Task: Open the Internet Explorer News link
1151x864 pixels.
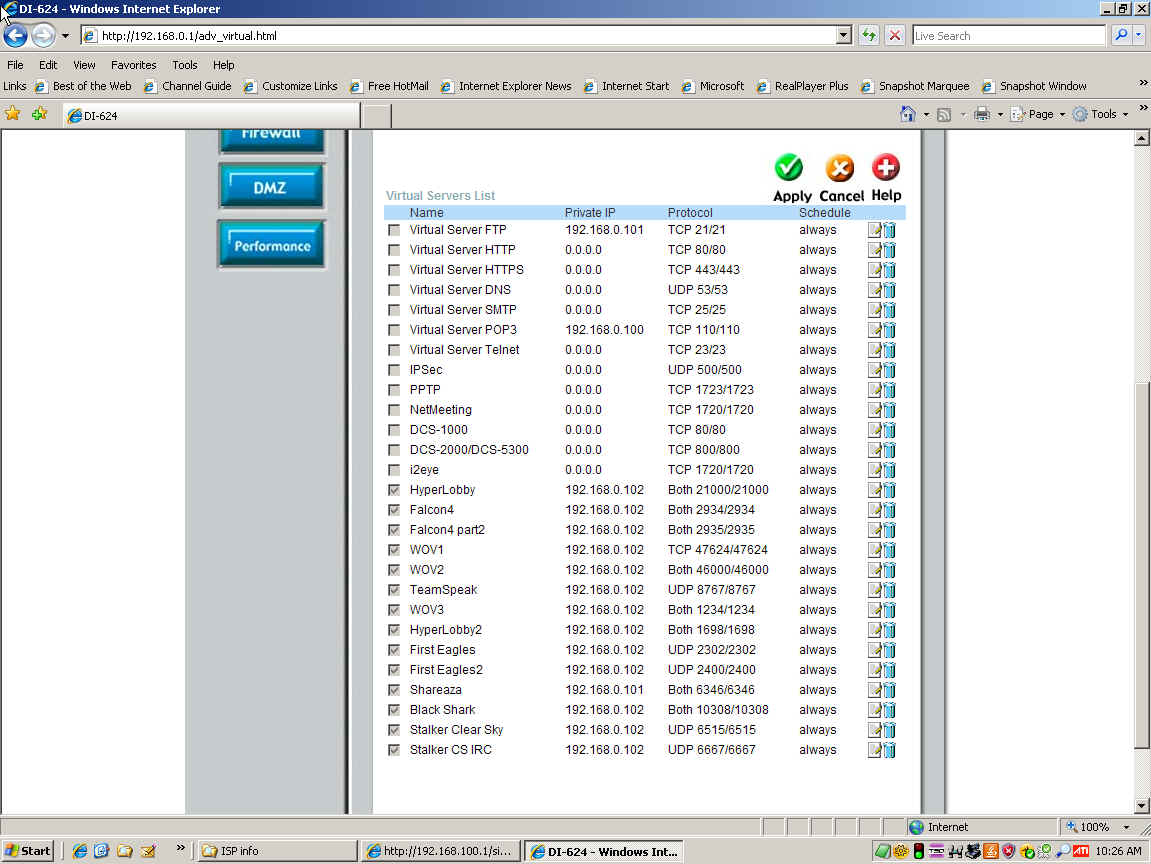Action: point(506,86)
